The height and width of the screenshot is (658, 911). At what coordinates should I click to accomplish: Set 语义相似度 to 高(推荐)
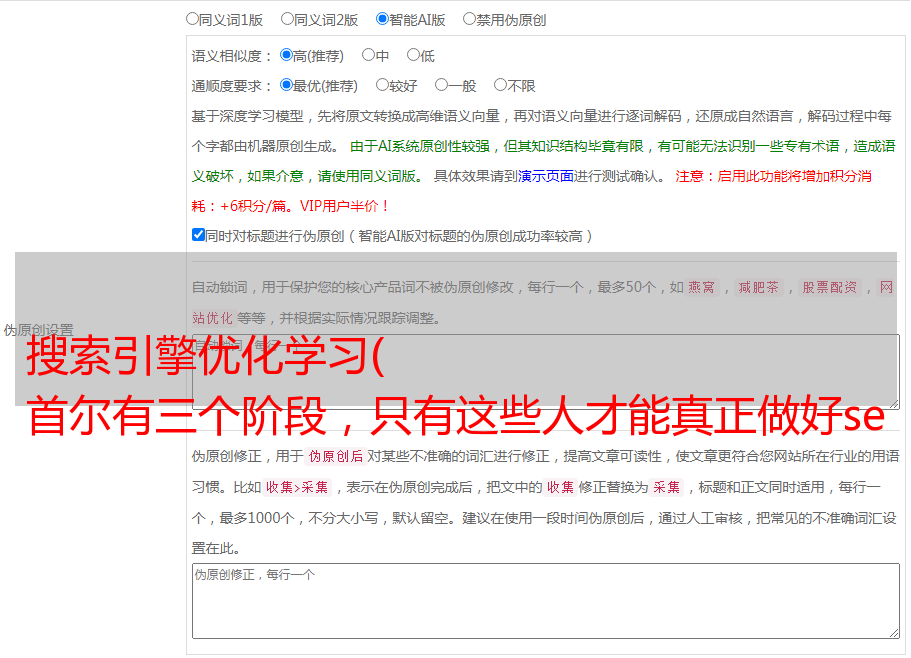tap(286, 55)
